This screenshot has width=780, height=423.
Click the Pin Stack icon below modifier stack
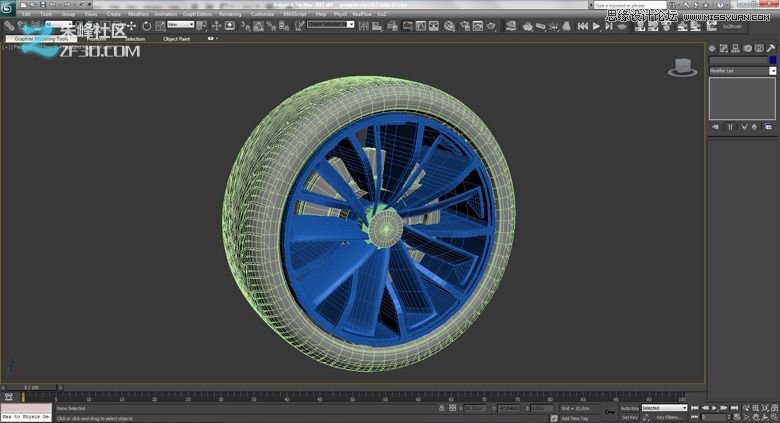click(715, 127)
